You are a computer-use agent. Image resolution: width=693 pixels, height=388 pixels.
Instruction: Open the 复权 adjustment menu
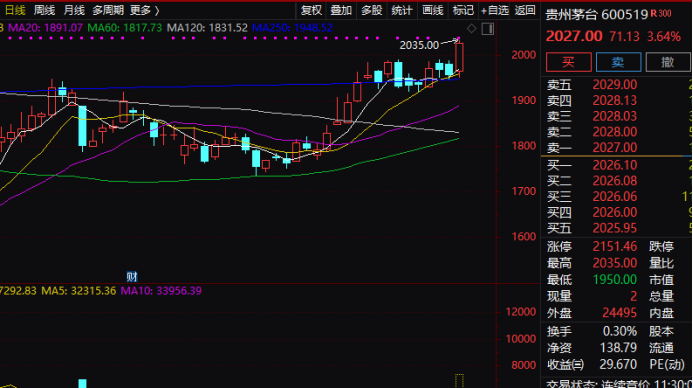pos(312,10)
